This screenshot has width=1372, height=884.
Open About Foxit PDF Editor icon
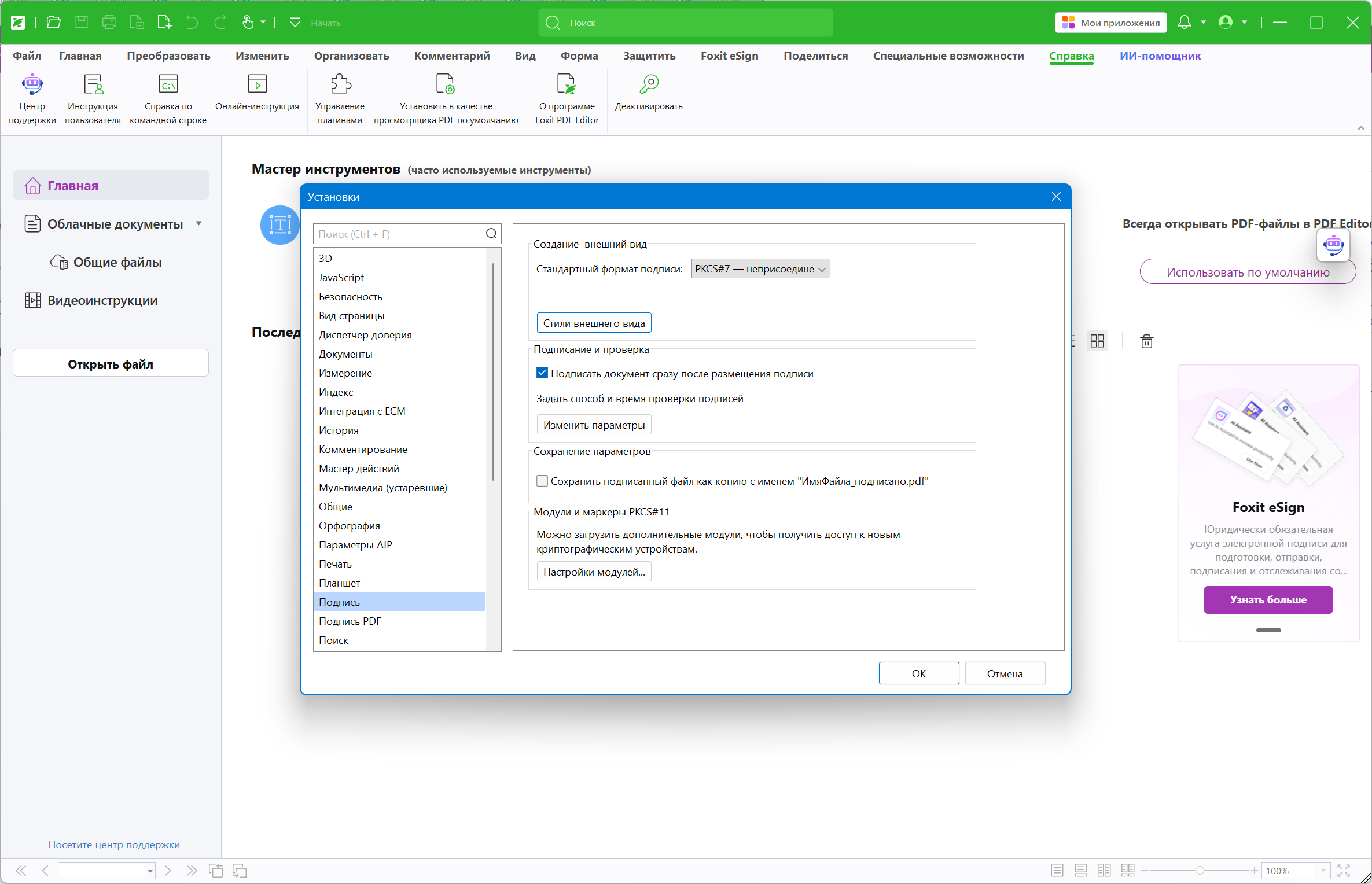567,85
